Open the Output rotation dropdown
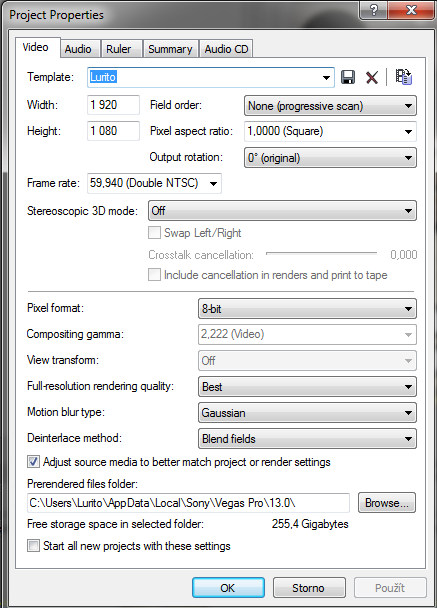 (330, 158)
